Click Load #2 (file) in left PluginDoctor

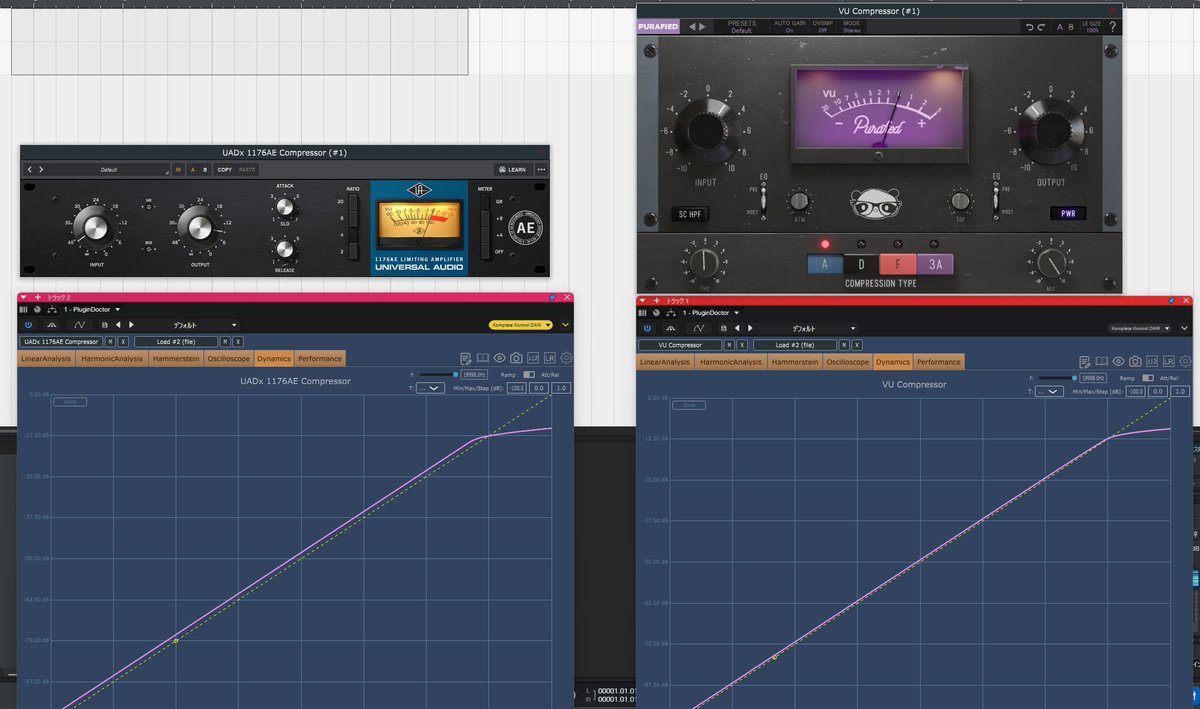click(x=176, y=342)
